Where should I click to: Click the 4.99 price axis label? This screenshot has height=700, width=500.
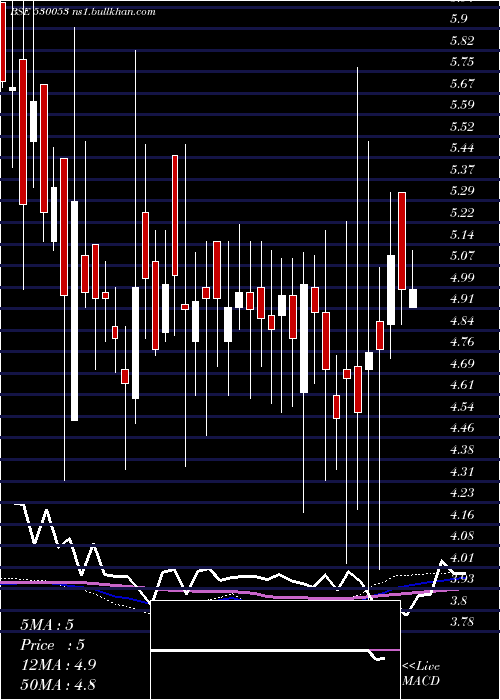462,277
